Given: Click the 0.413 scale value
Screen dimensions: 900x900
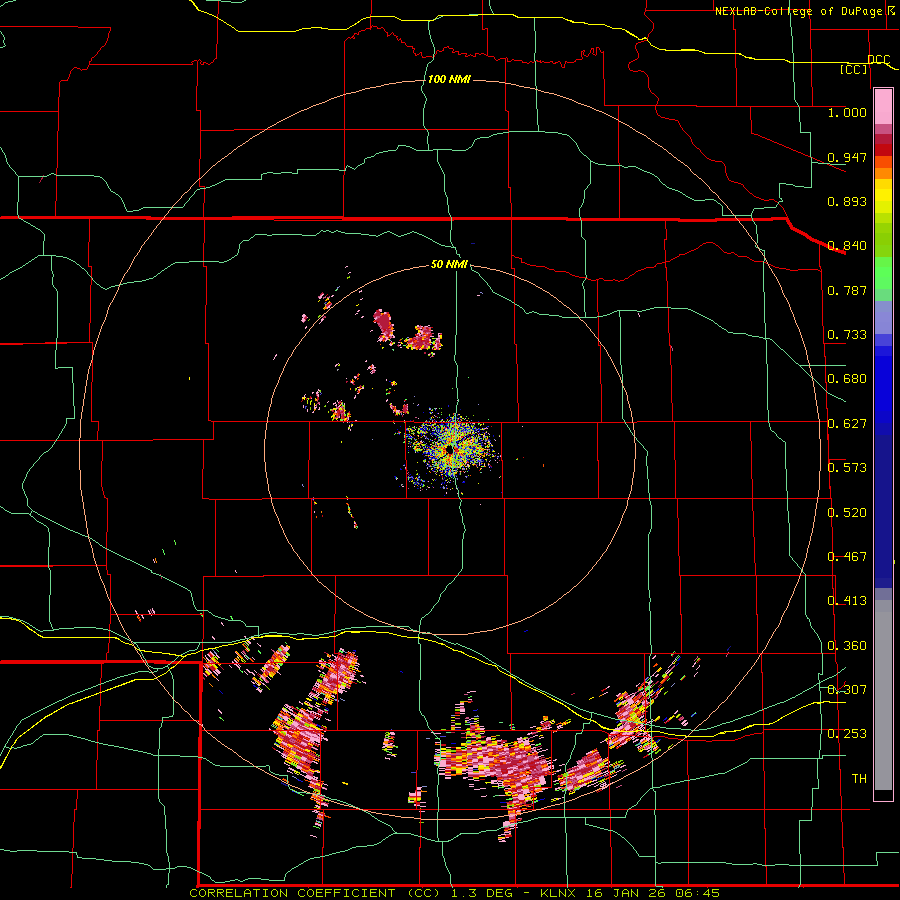Looking at the screenshot, I should point(847,601).
